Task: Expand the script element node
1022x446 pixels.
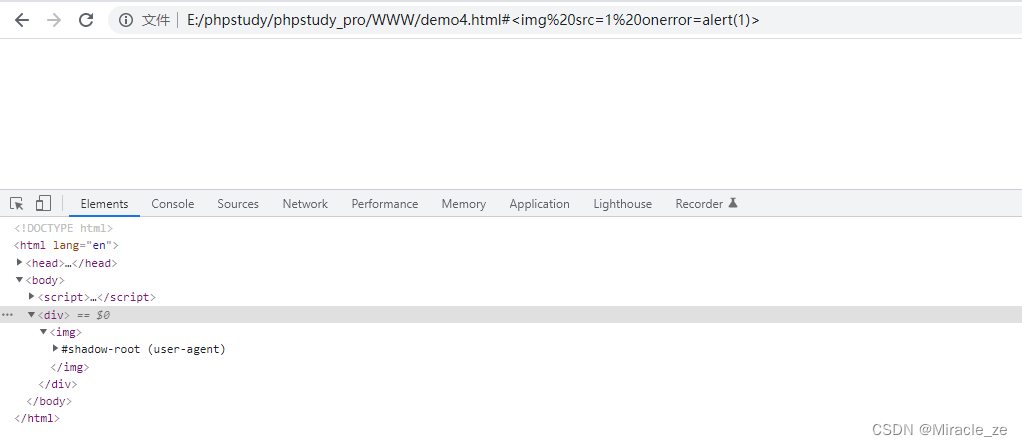Action: (x=32, y=297)
